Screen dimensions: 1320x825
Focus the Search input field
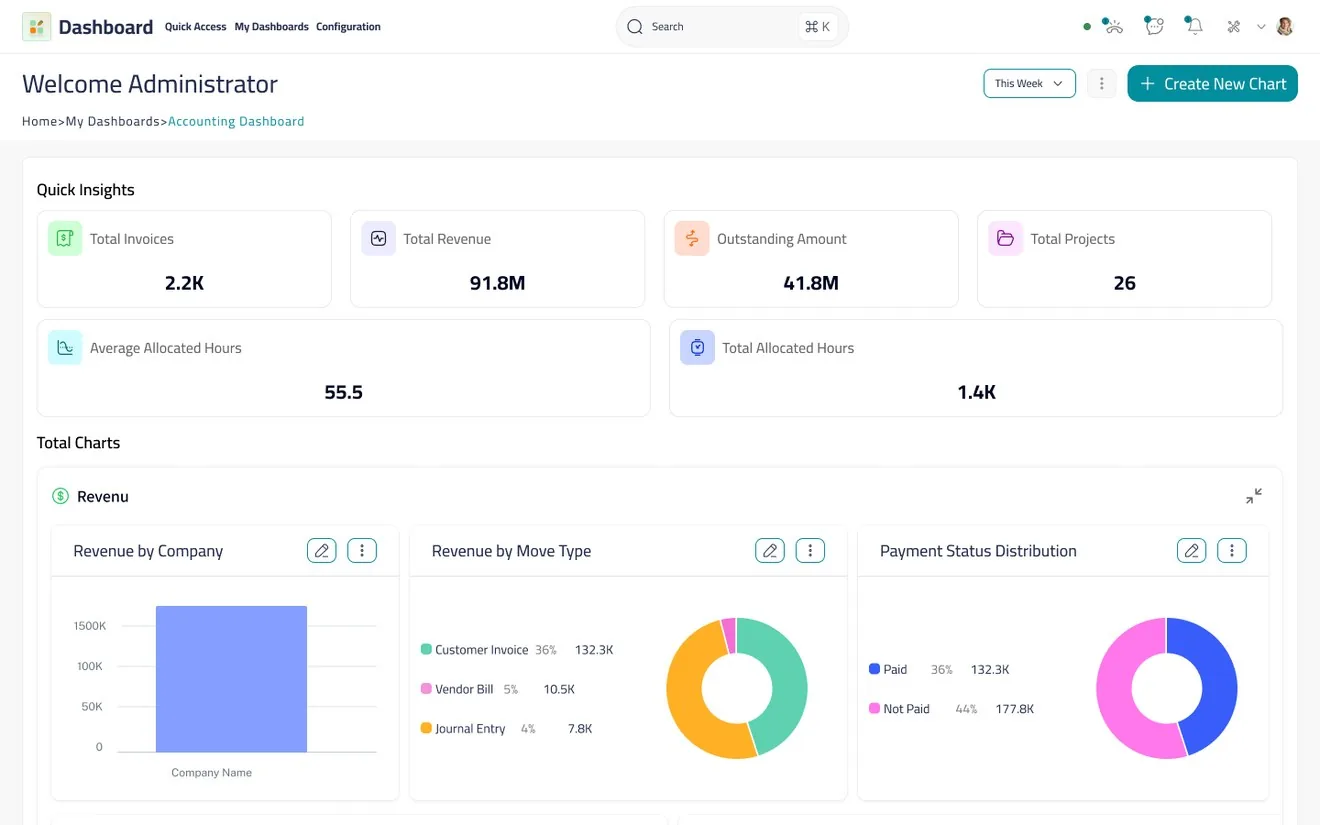click(x=732, y=27)
